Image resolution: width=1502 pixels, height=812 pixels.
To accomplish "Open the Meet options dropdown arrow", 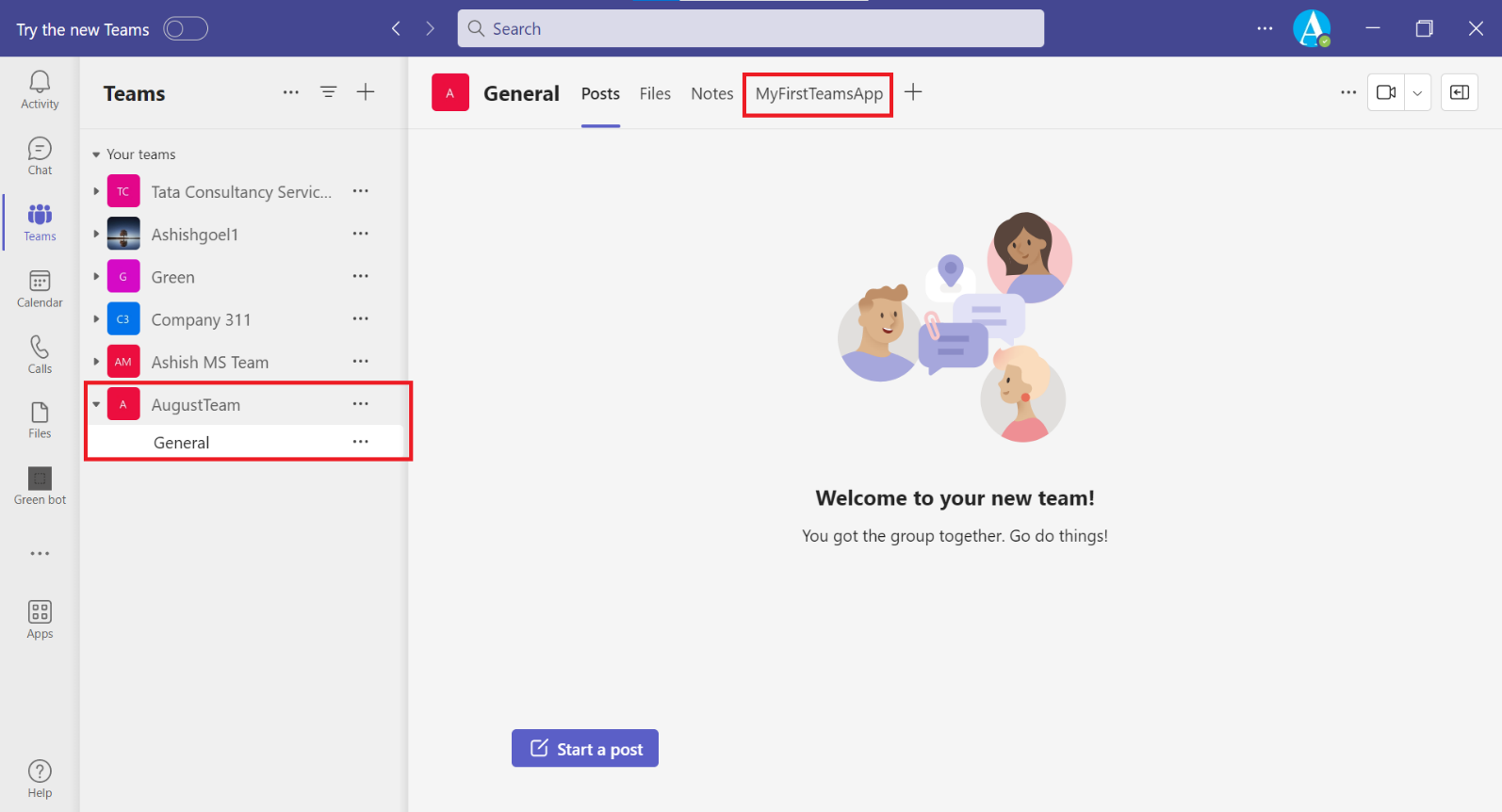I will [1417, 92].
